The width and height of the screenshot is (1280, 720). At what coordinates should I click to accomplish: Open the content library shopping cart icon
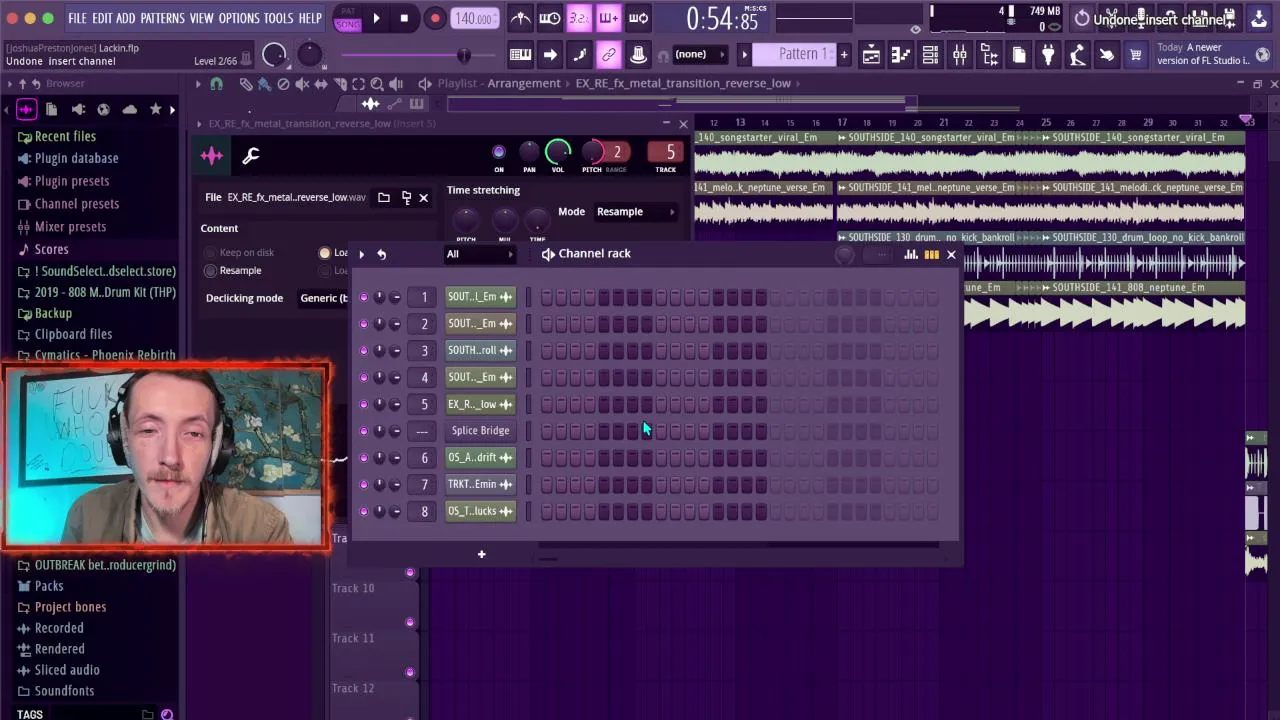[1135, 55]
